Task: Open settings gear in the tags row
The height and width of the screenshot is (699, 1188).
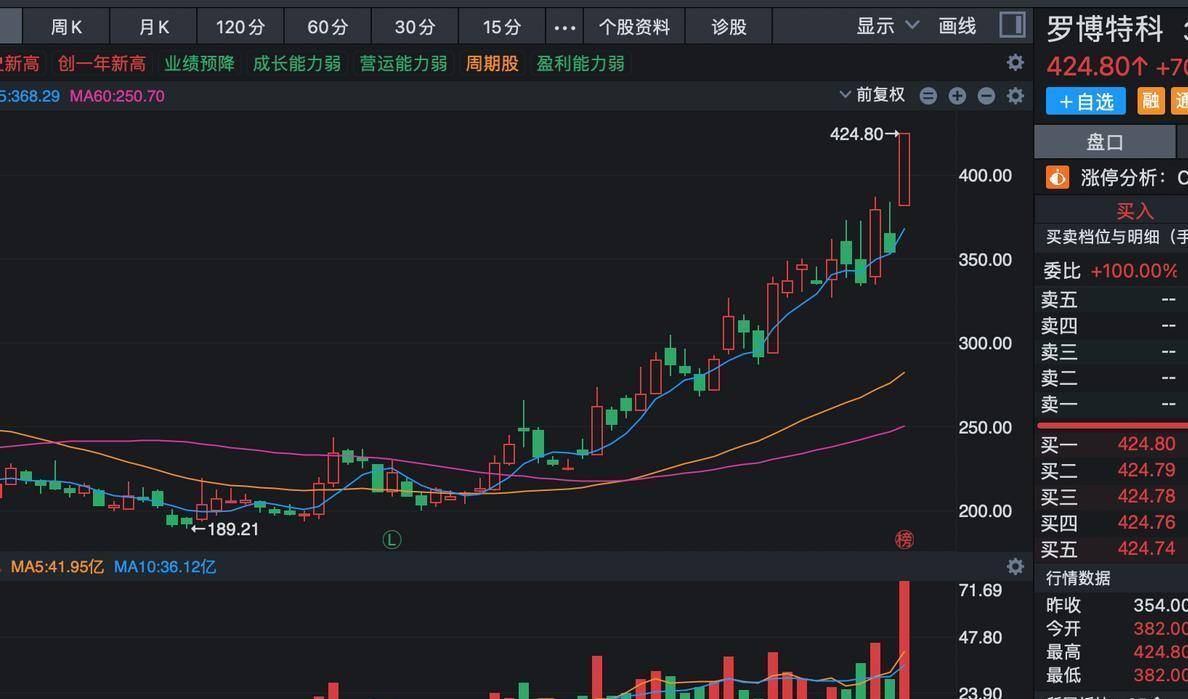Action: pyautogui.click(x=1015, y=63)
